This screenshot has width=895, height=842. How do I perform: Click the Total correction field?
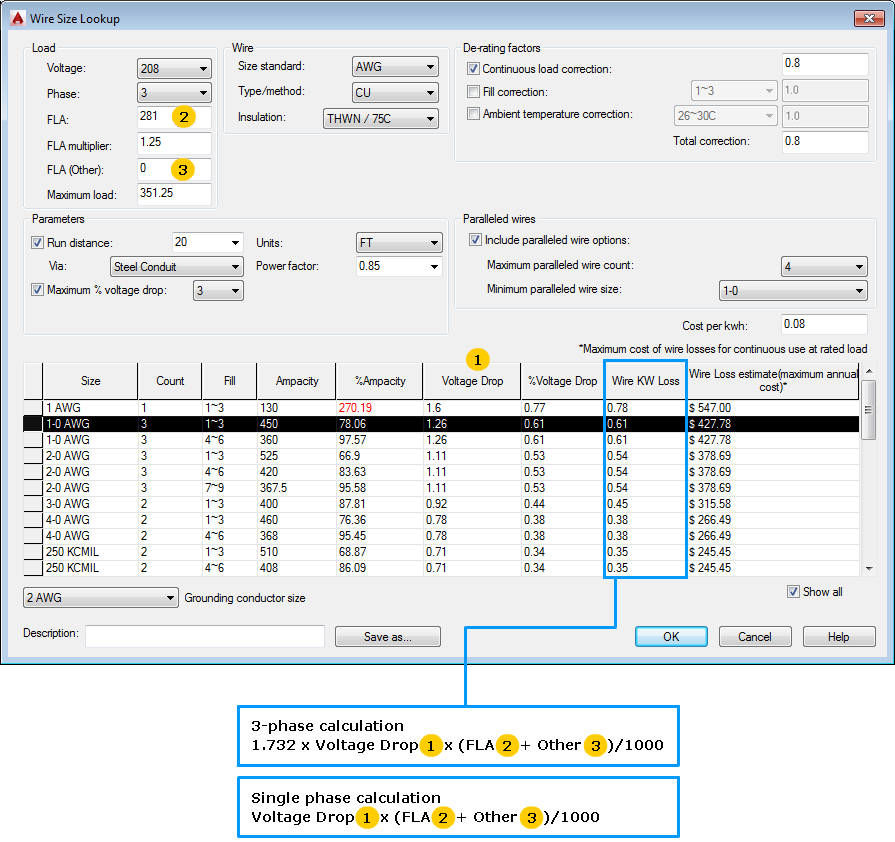pyautogui.click(x=825, y=142)
